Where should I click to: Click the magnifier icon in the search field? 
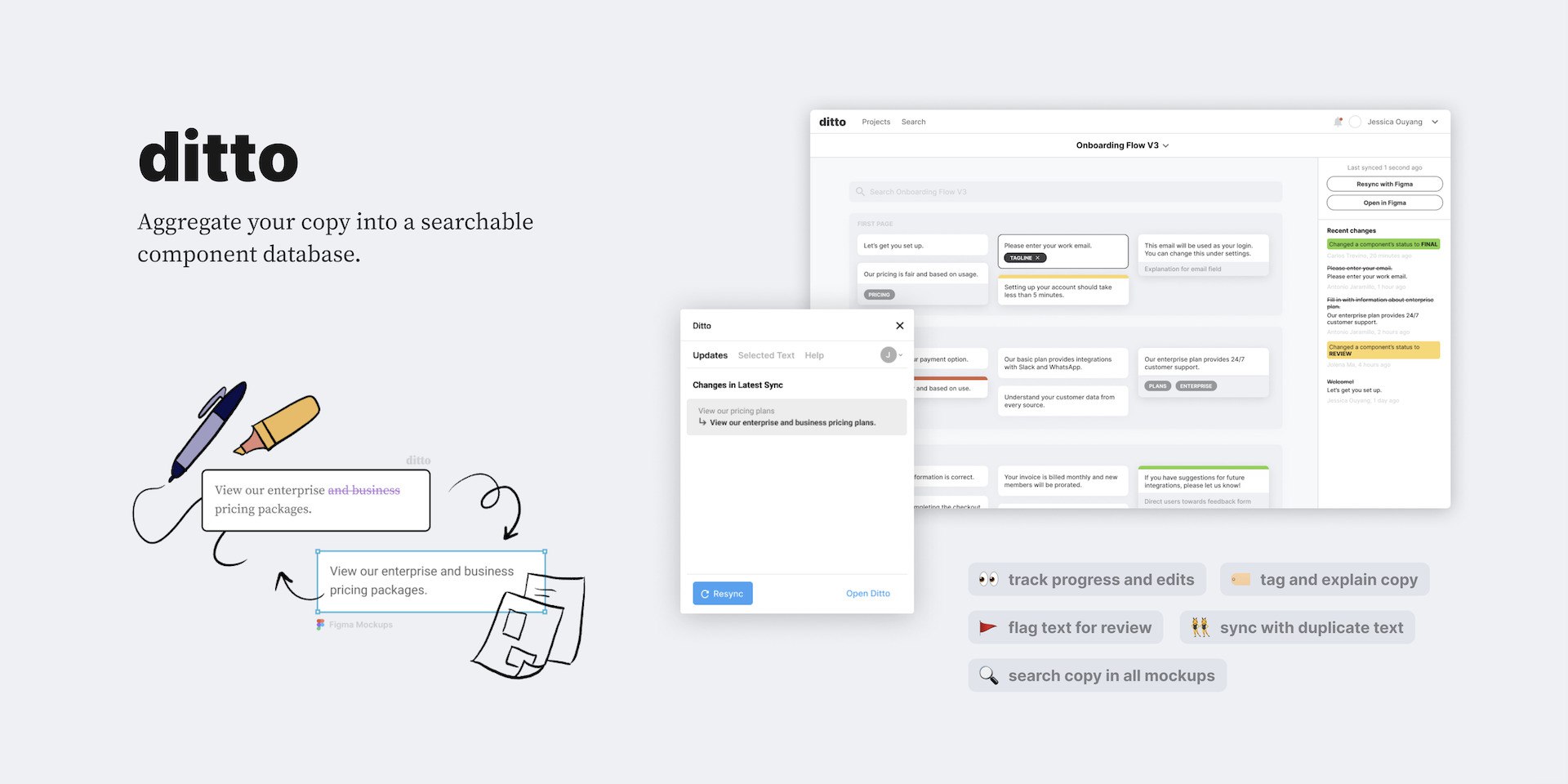click(860, 192)
